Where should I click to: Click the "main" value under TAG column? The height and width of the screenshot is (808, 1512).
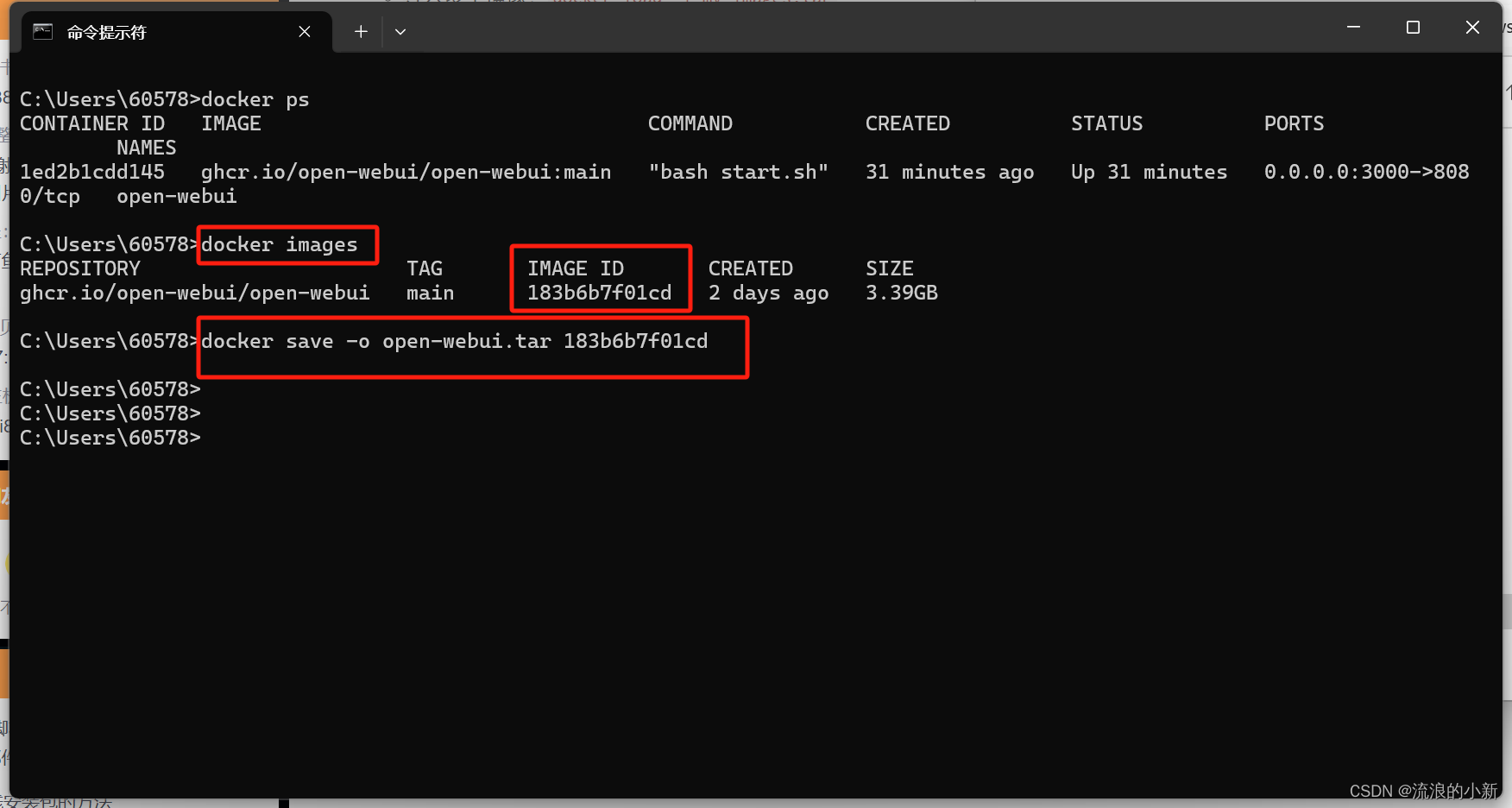point(430,294)
